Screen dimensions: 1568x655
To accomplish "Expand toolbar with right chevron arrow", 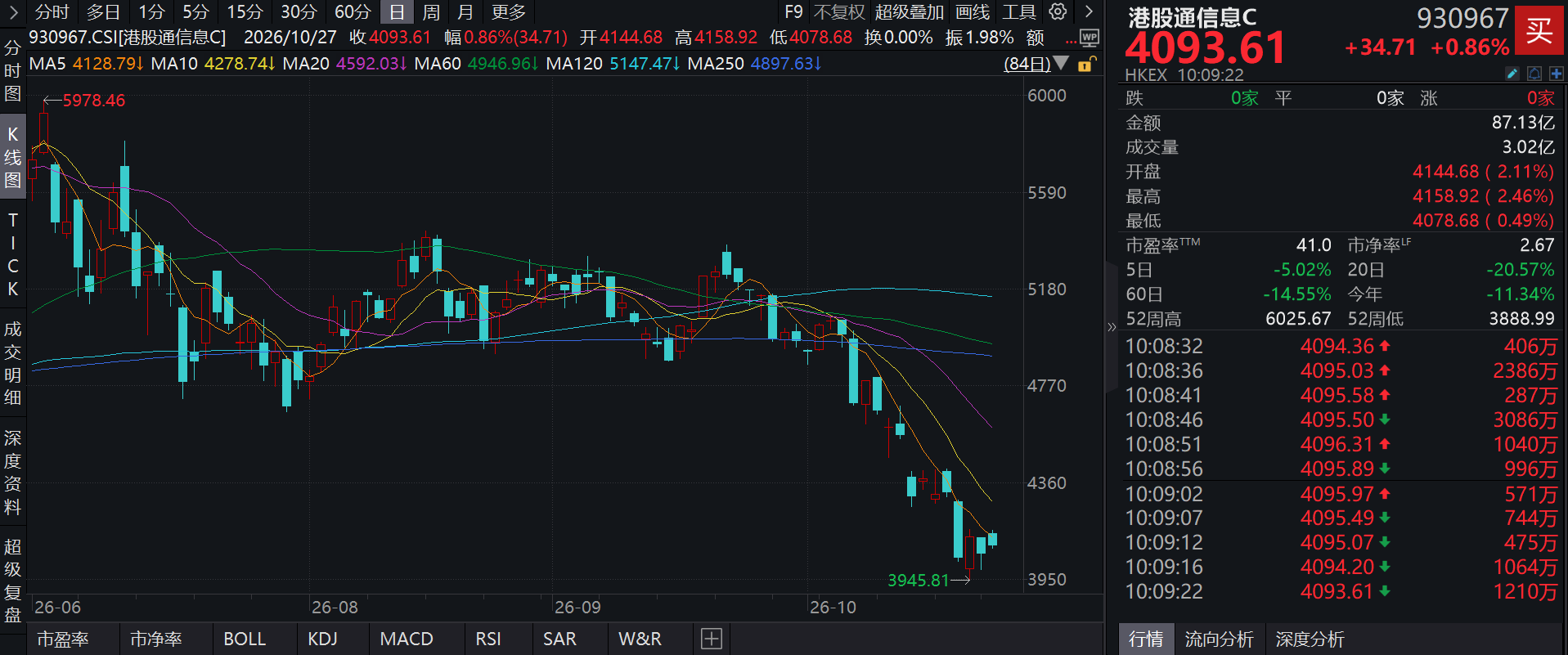I will click(1089, 11).
